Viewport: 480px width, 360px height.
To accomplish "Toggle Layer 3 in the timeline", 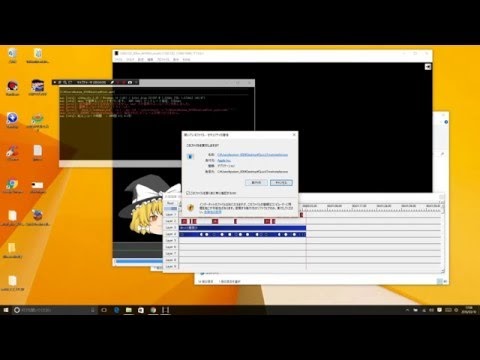I will 170,227.
